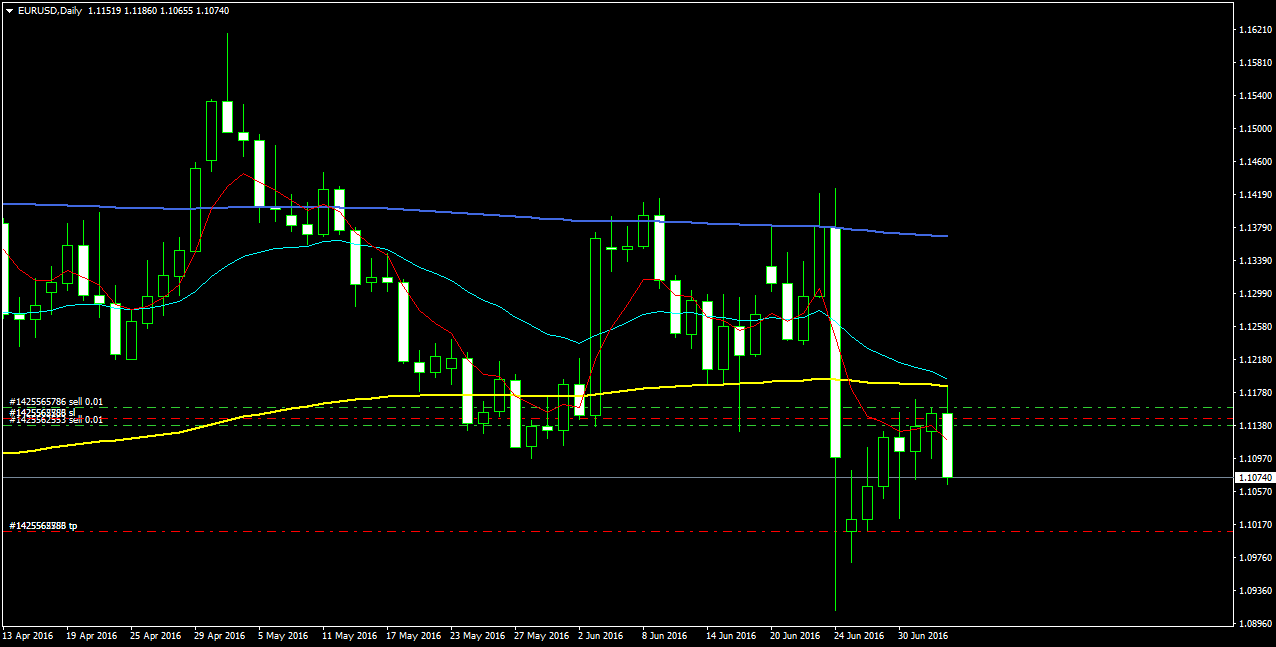Image resolution: width=1276 pixels, height=647 pixels.
Task: Click the long bearish candle of 24 Jun 2016
Action: 835,343
